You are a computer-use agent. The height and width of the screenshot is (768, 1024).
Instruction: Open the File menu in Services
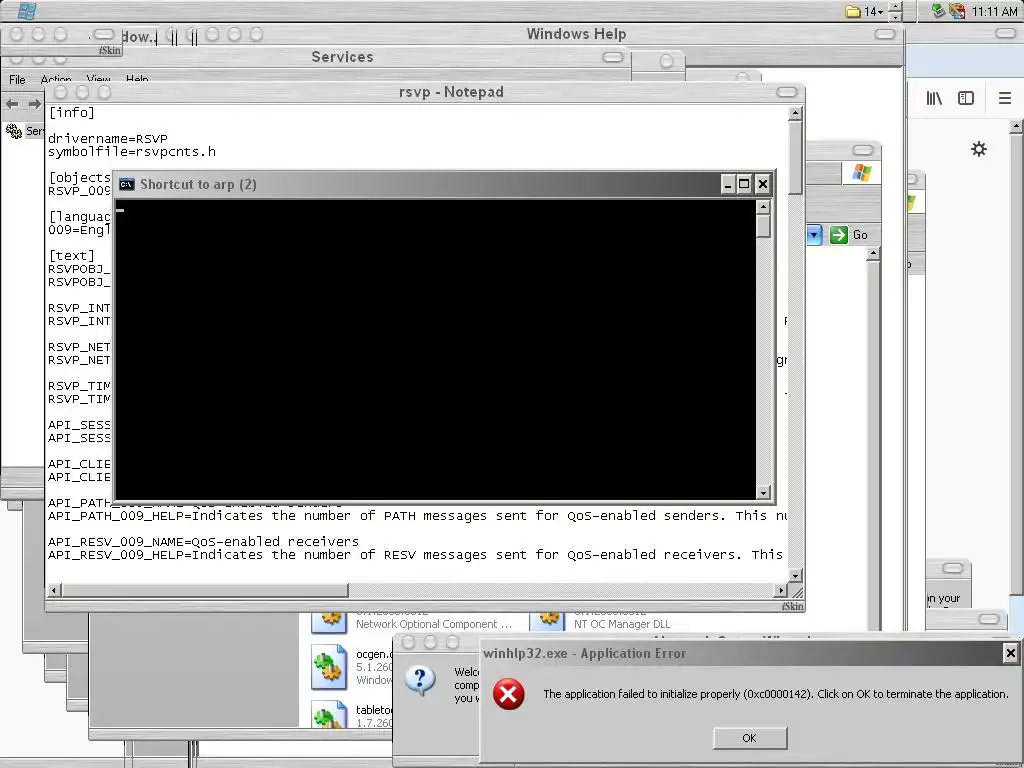point(17,80)
